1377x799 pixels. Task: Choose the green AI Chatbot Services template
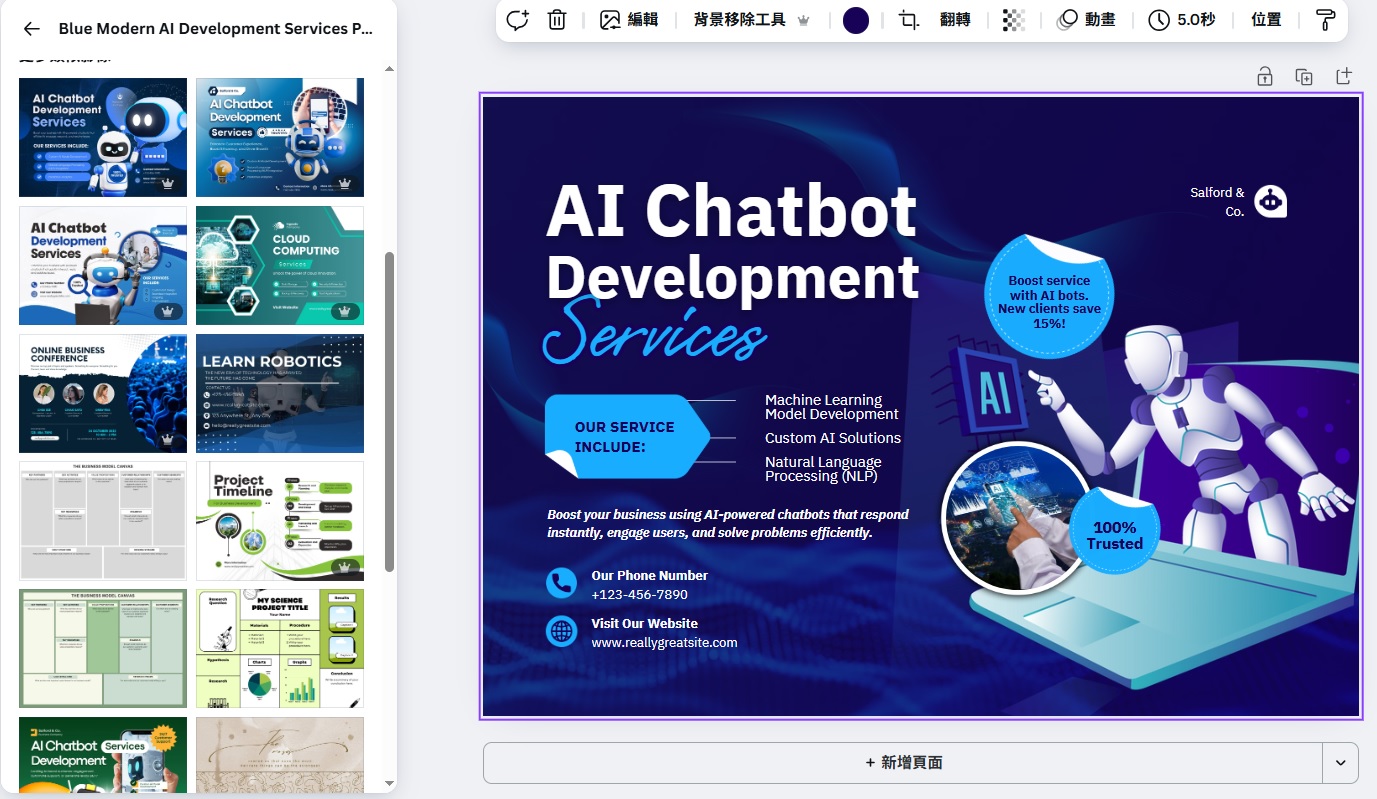(103, 754)
